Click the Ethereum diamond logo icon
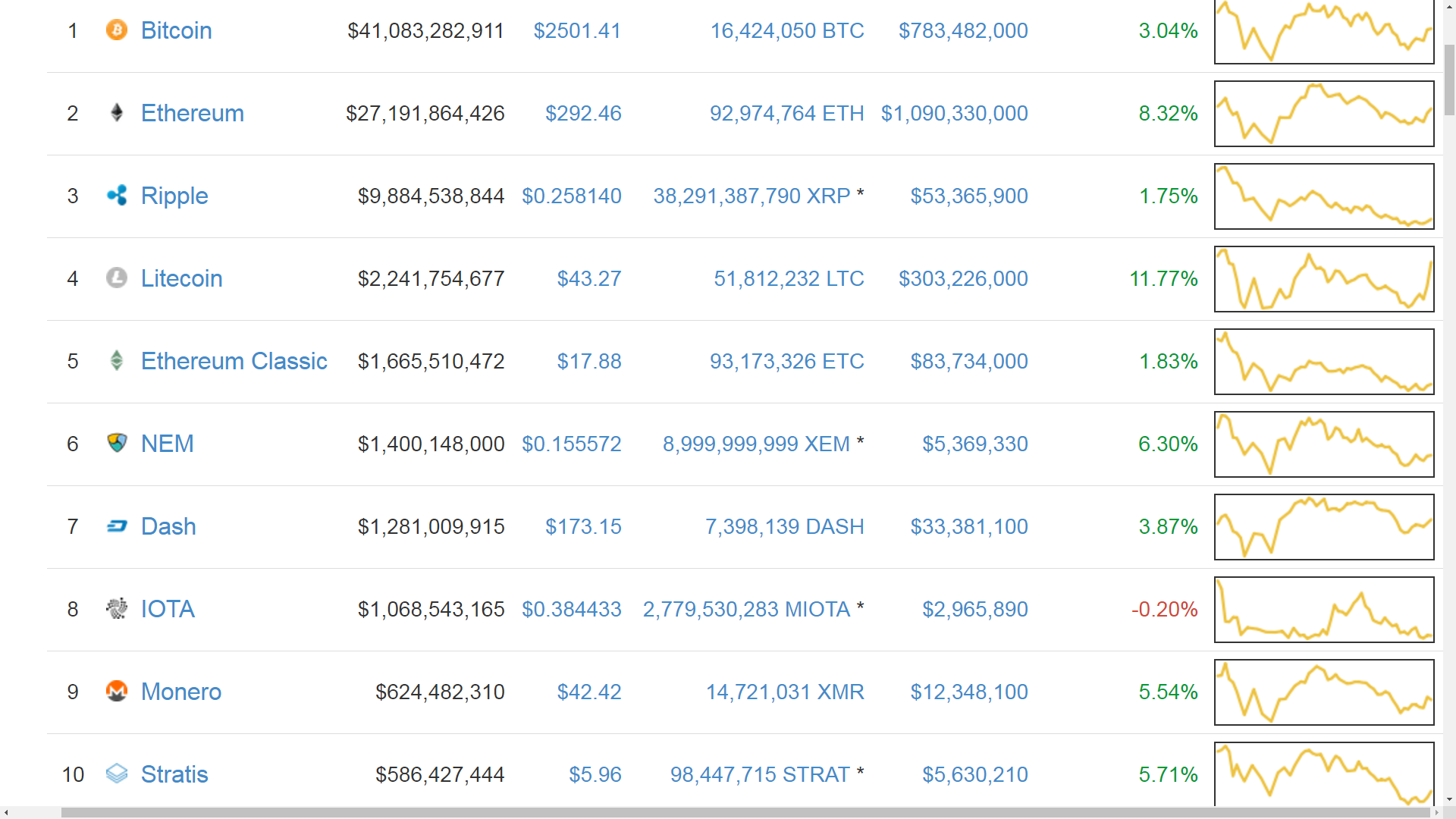This screenshot has width=1456, height=819. tap(116, 113)
